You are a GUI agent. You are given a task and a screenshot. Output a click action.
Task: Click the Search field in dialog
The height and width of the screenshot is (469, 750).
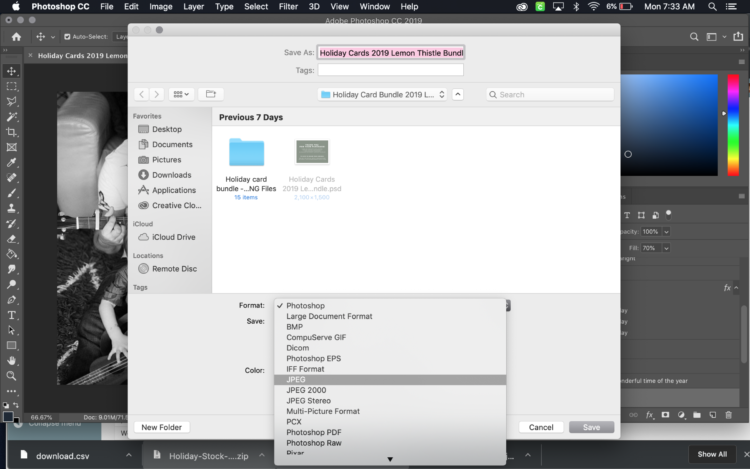click(x=550, y=95)
